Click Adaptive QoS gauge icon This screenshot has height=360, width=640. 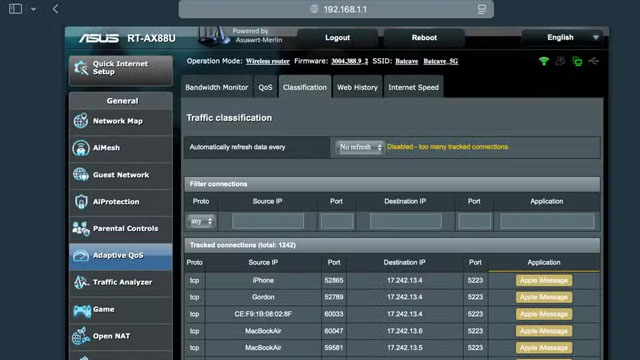coord(81,256)
